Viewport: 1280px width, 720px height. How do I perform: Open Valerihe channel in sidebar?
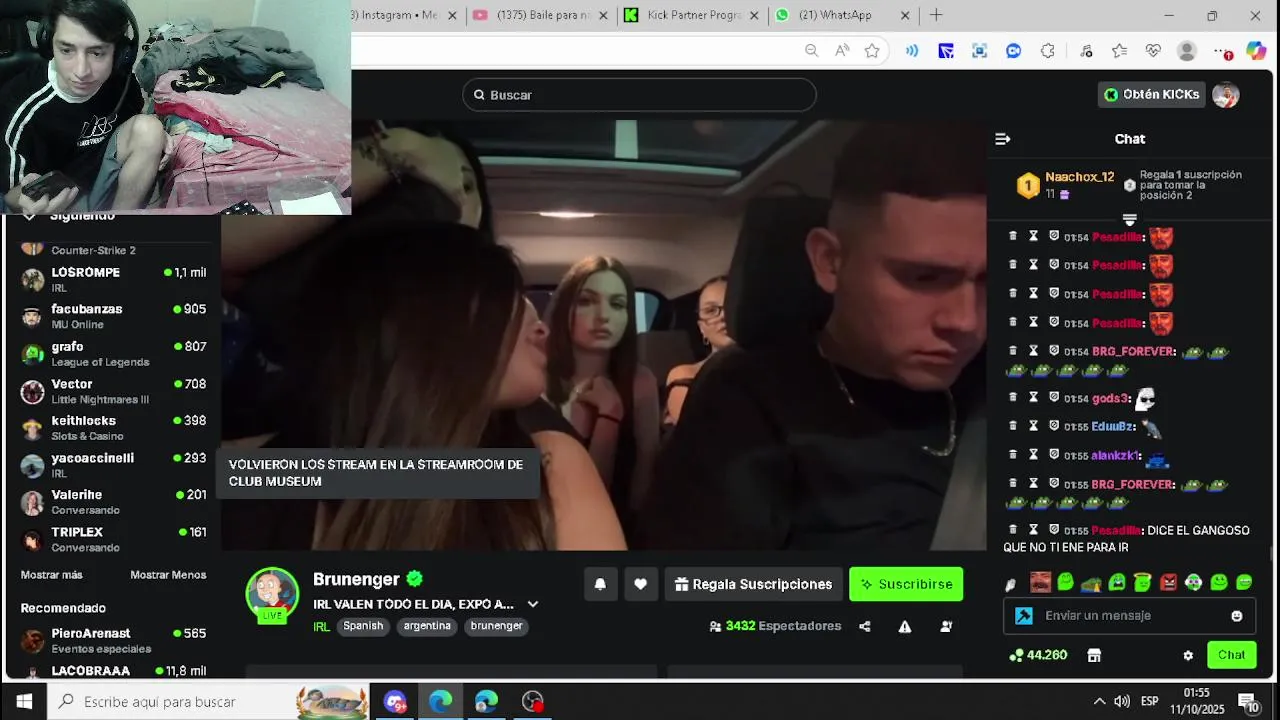[x=113, y=502]
